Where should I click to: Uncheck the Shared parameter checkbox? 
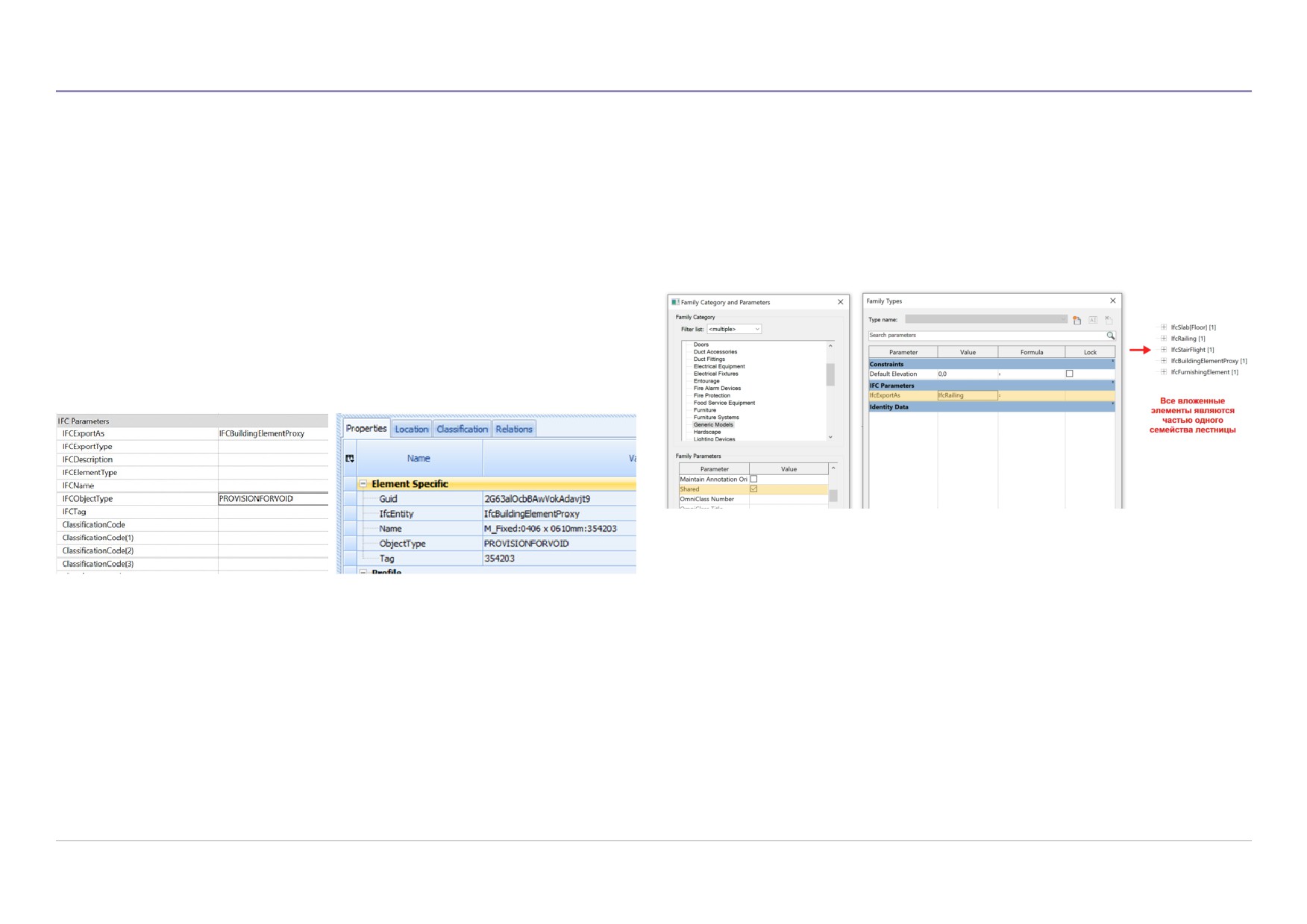753,489
